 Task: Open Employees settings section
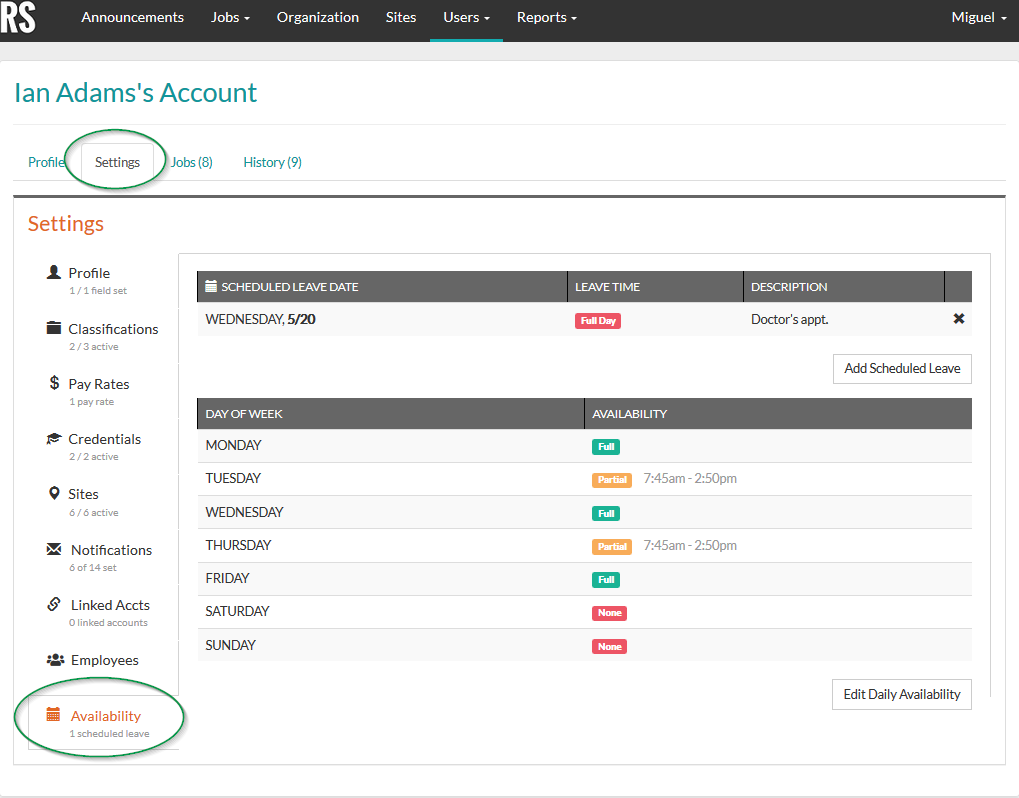pyautogui.click(x=105, y=660)
